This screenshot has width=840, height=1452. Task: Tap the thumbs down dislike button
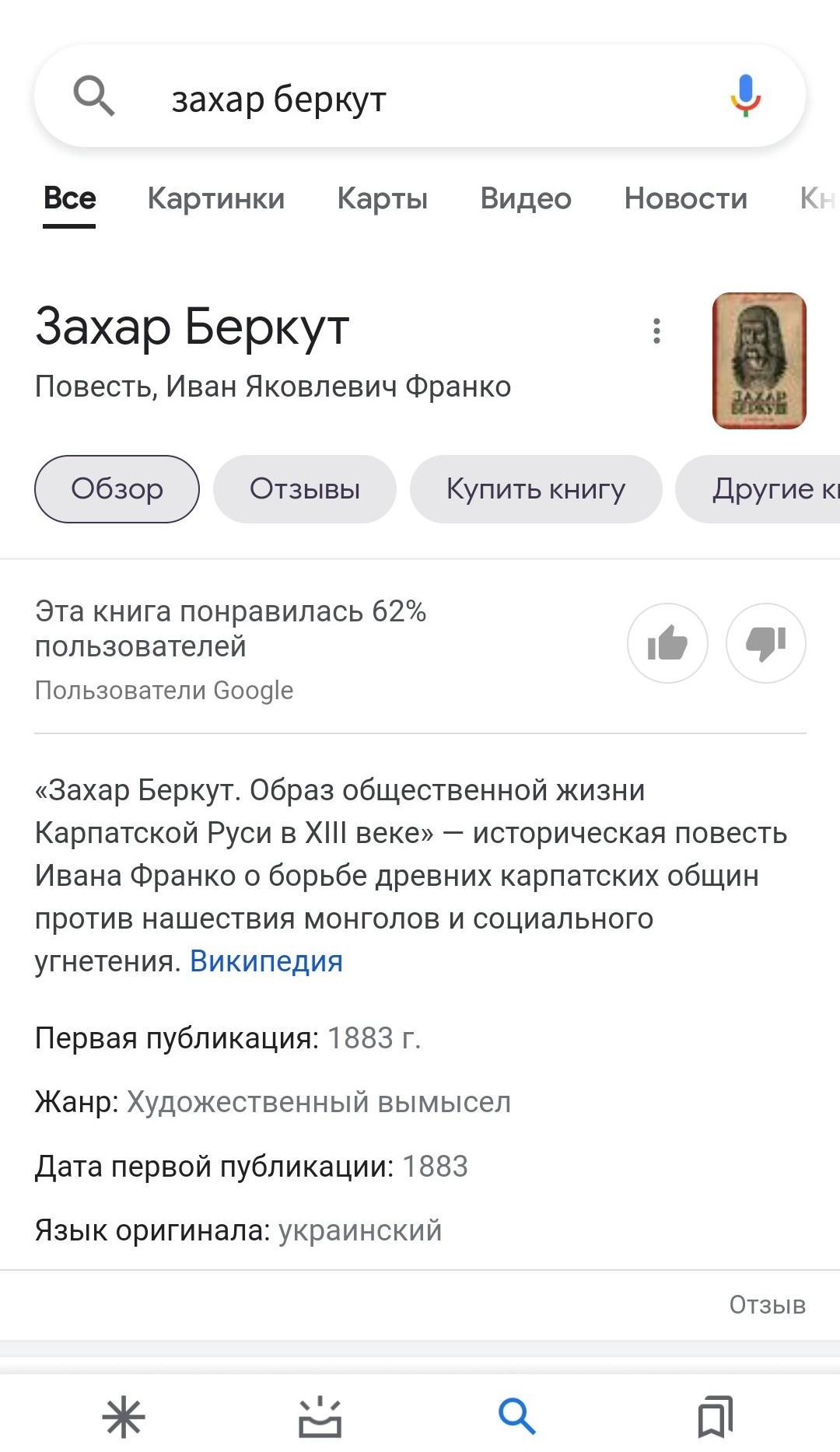[765, 643]
